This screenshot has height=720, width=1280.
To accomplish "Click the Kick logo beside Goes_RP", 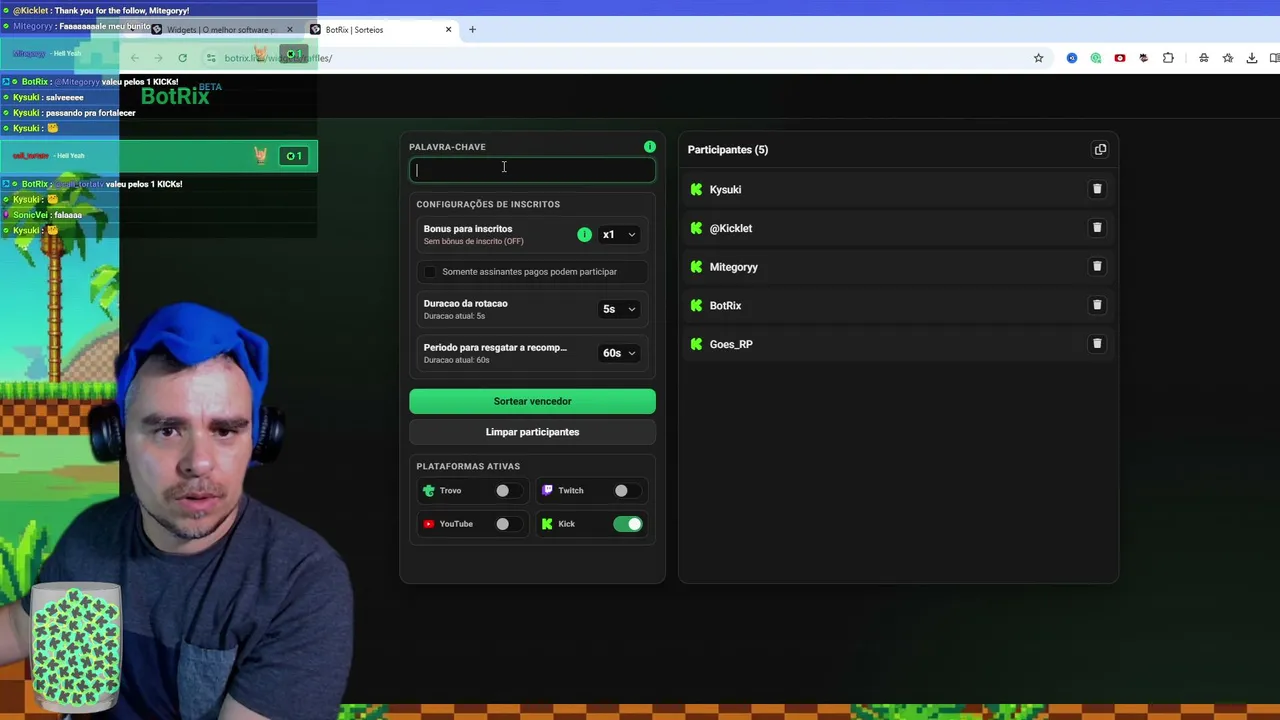I will click(x=697, y=344).
